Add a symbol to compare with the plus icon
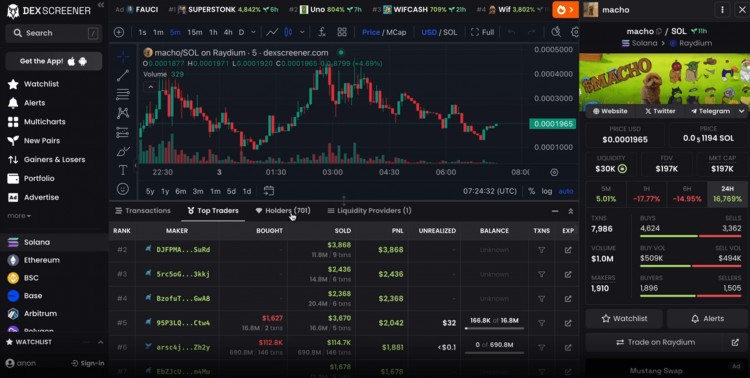Viewport: 750px width, 378px height. click(x=119, y=32)
